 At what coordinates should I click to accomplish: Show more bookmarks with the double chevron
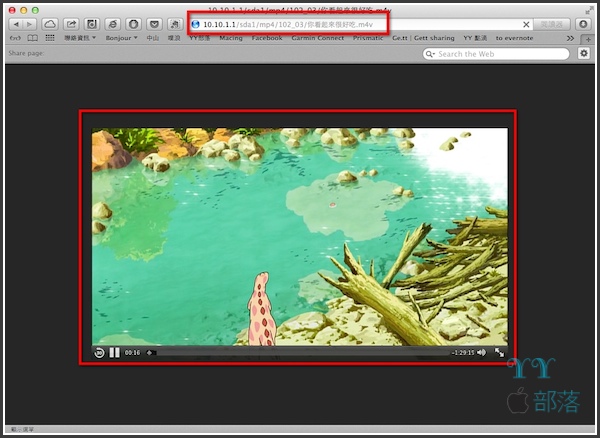click(x=570, y=38)
